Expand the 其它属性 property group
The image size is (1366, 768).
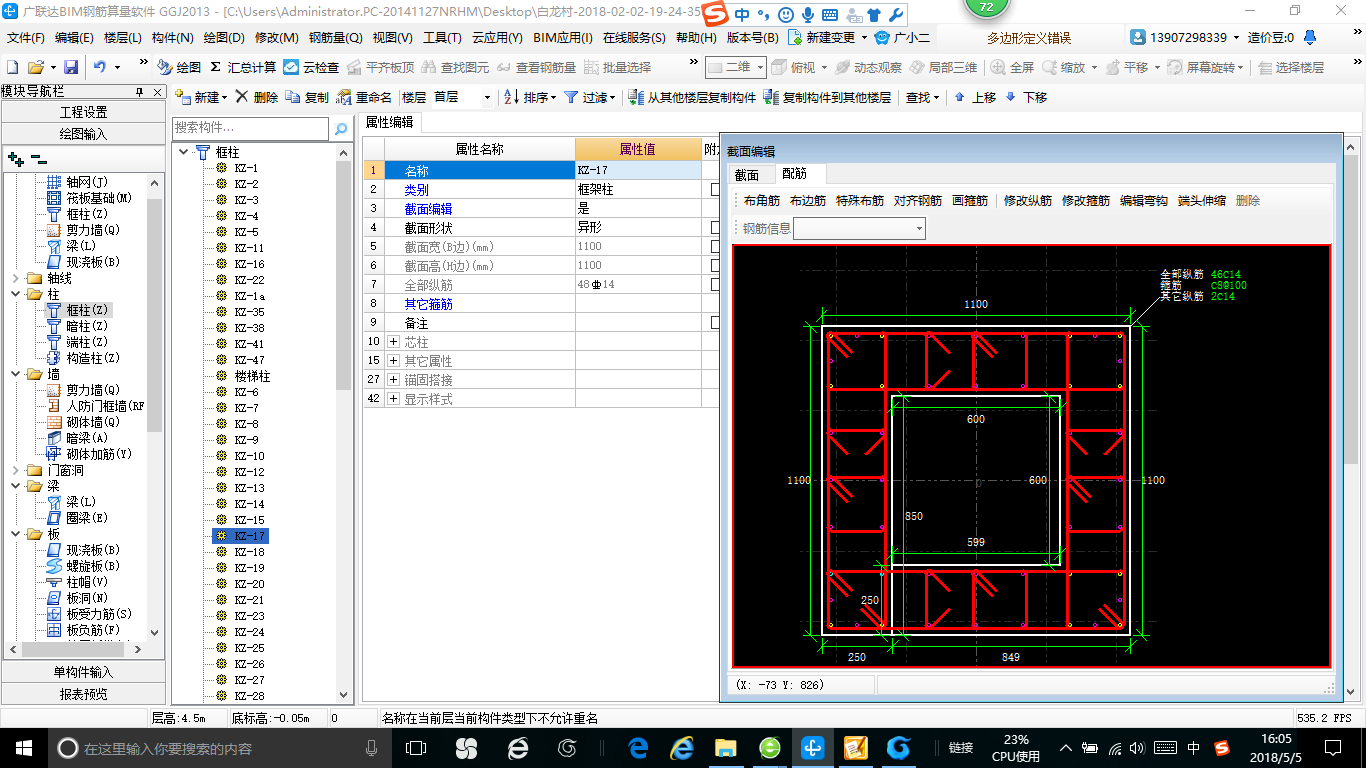393,361
